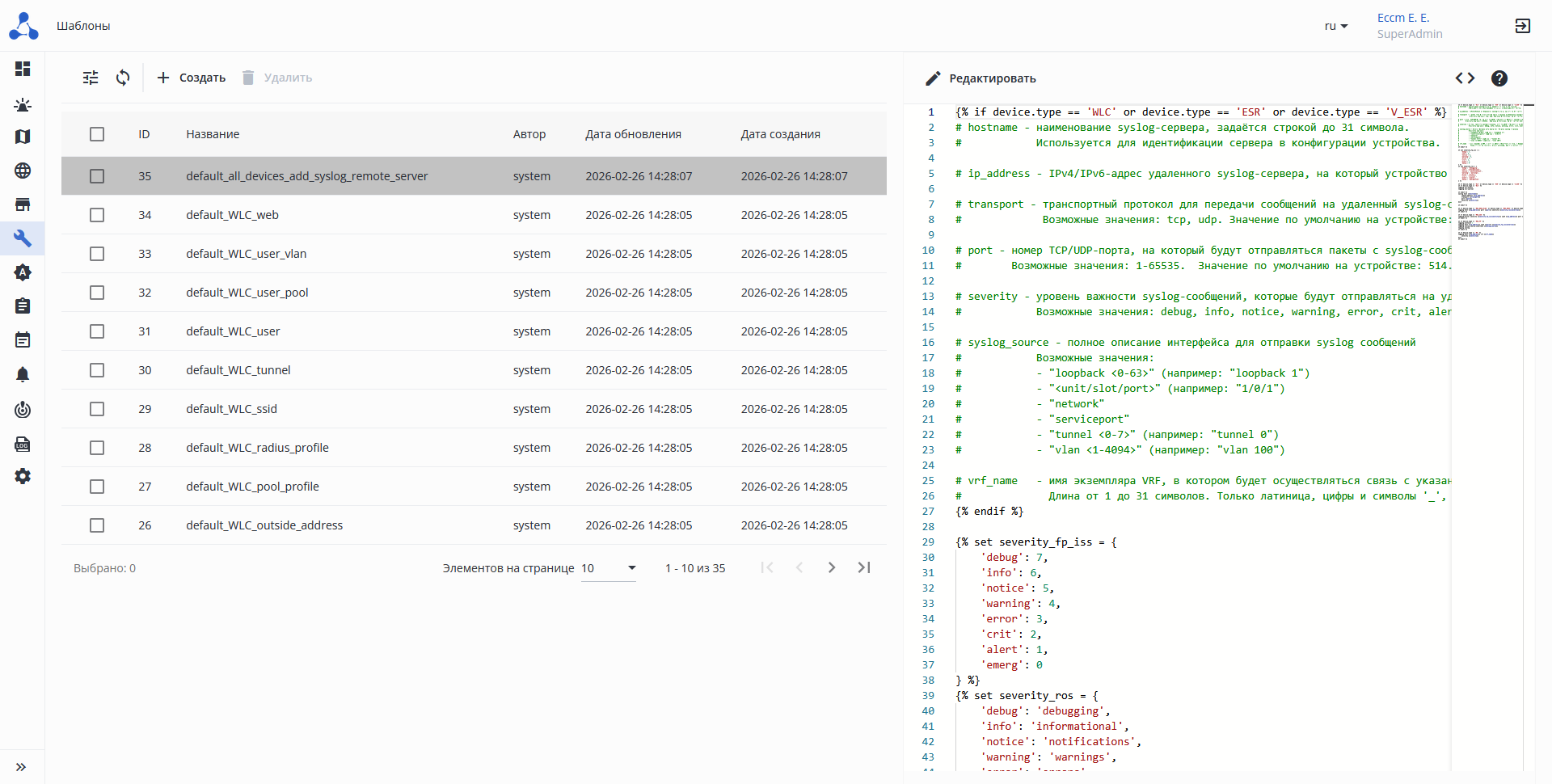1552x784 pixels.
Task: Check the default_WLC_web row checkbox
Action: (97, 215)
